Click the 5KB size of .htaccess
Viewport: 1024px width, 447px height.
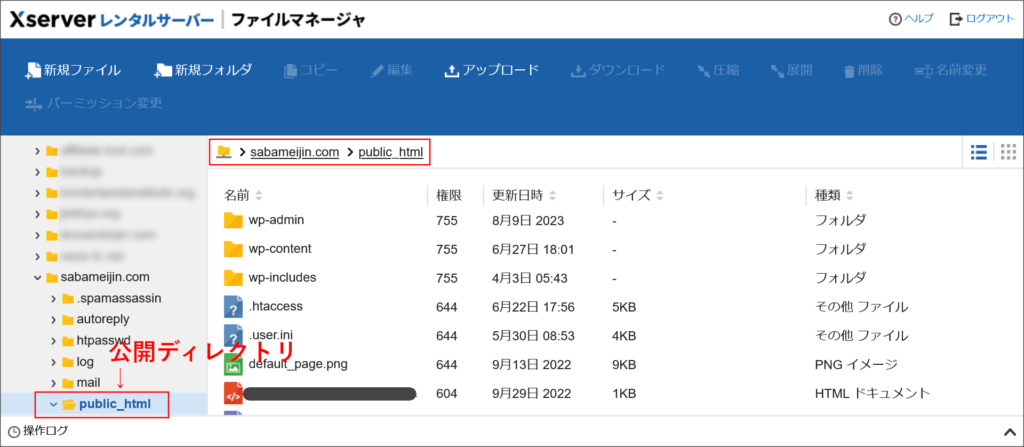pos(624,306)
